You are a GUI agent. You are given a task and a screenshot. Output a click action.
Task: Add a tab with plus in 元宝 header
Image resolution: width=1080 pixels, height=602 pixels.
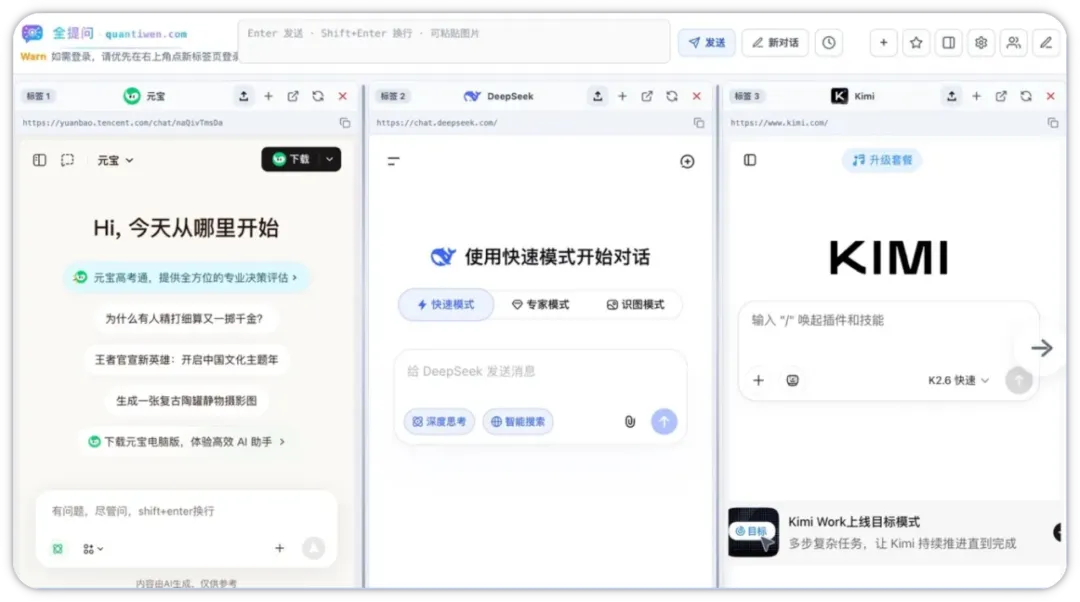pyautogui.click(x=269, y=96)
